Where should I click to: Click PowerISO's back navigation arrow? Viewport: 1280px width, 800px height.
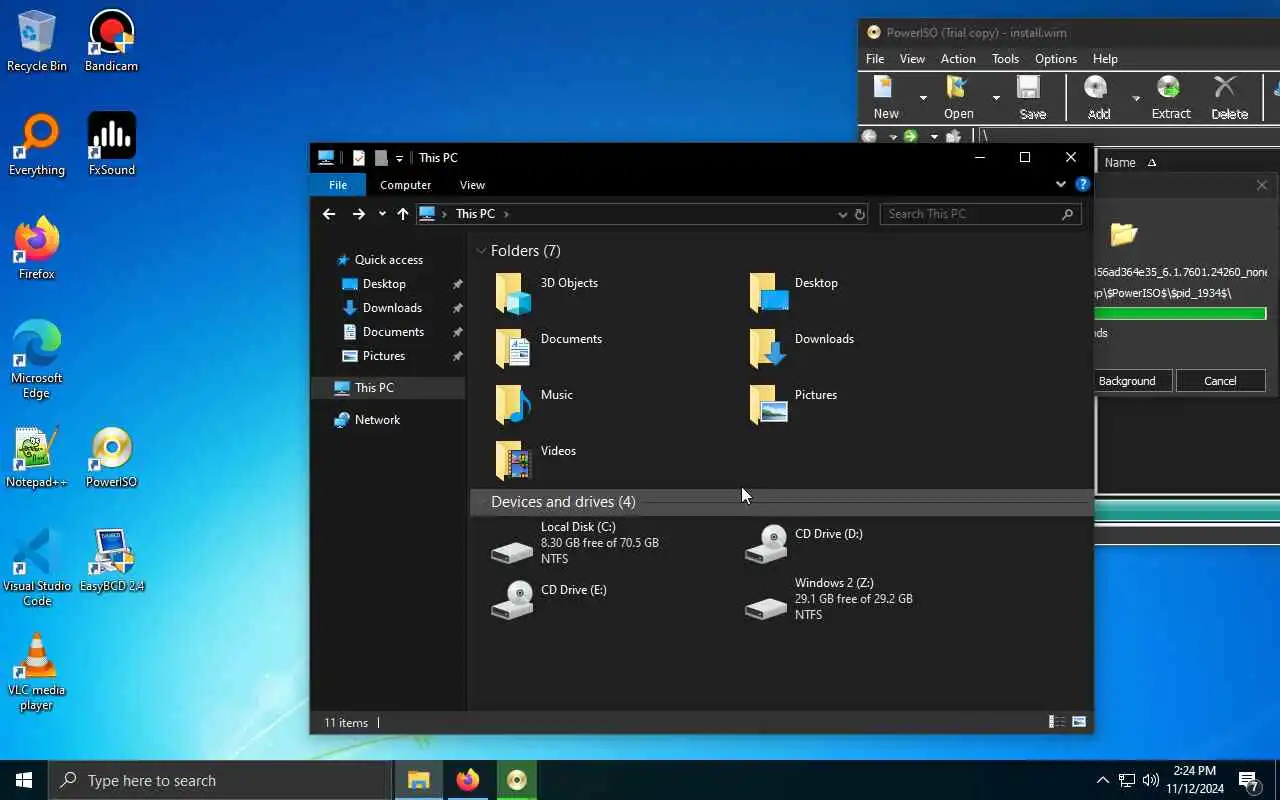point(869,137)
